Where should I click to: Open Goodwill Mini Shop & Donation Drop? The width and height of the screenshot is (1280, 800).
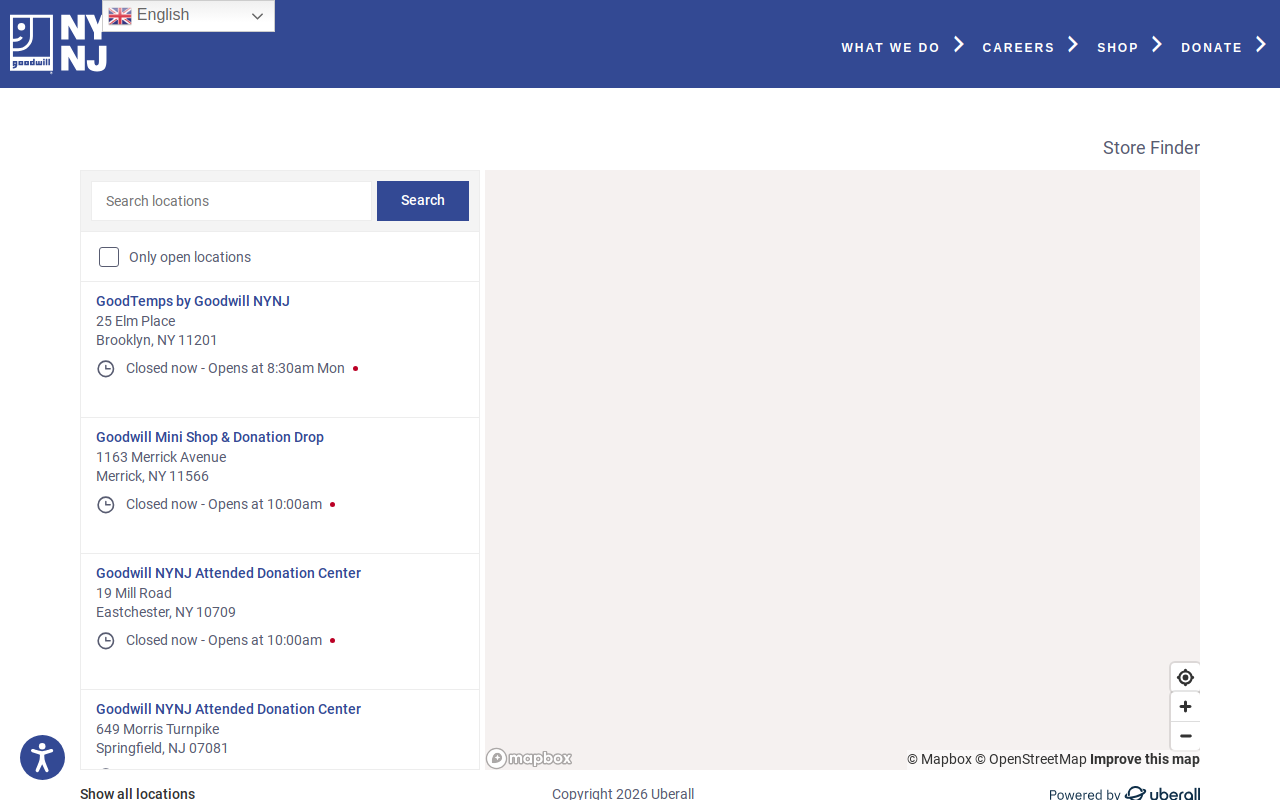click(x=210, y=437)
